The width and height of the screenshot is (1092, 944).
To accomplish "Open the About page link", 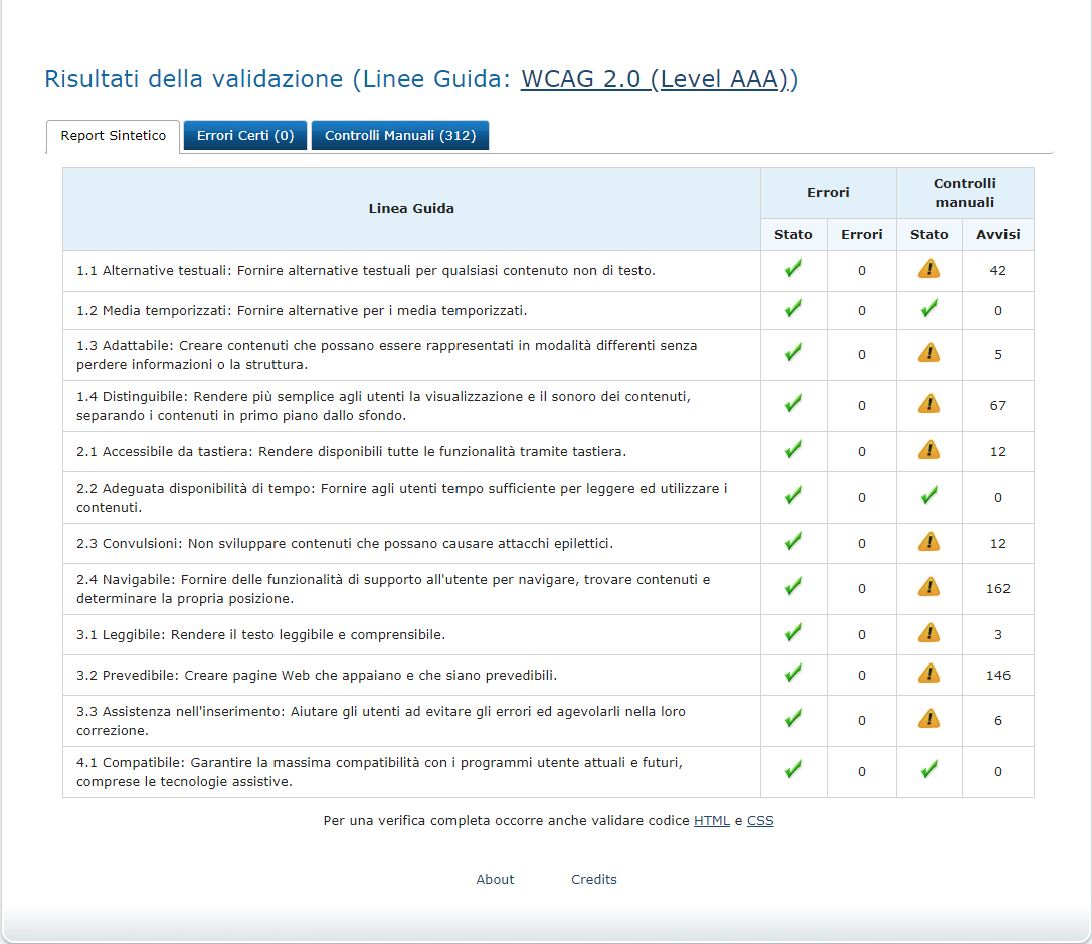I will pyautogui.click(x=495, y=880).
